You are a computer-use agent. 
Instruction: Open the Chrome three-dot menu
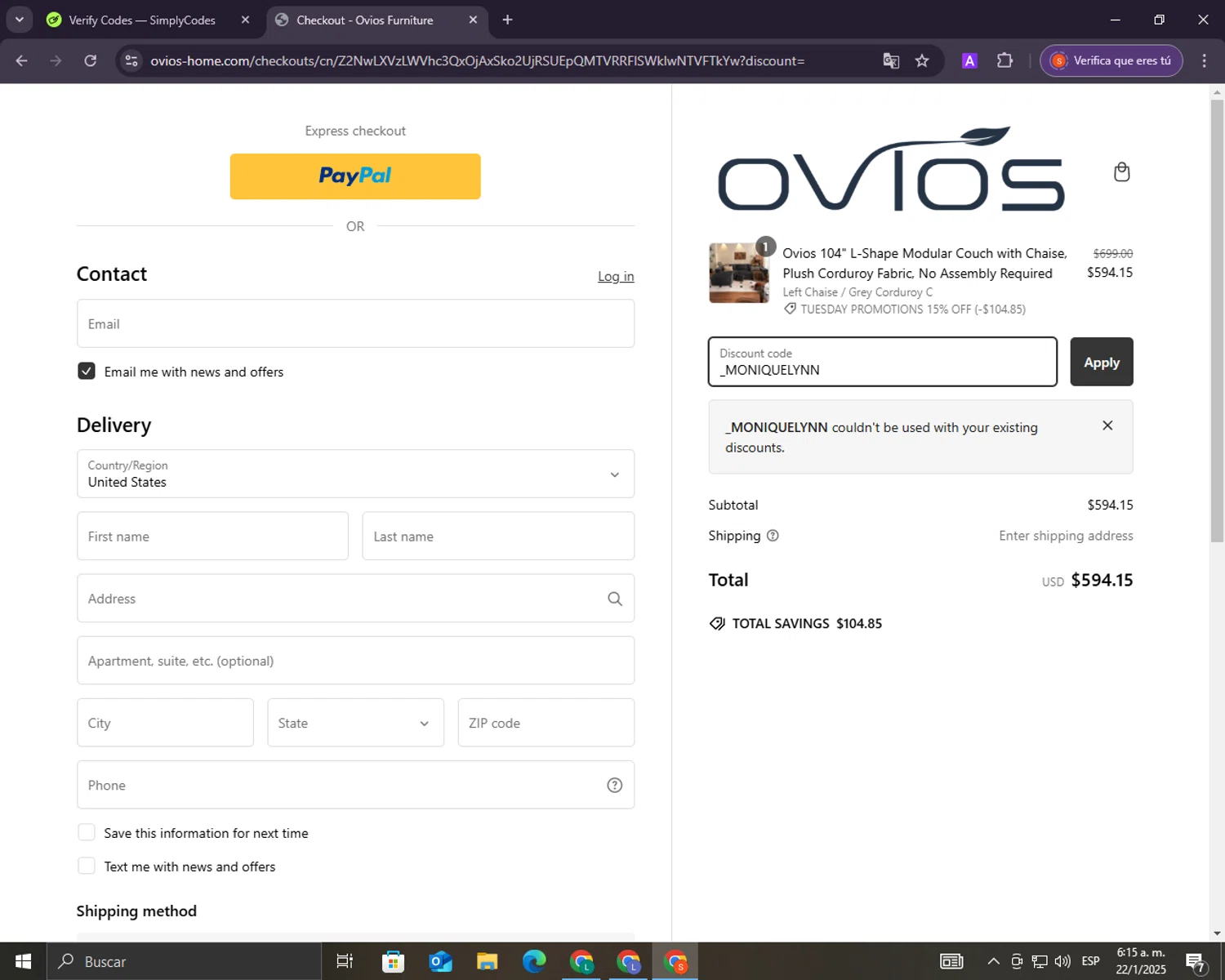point(1204,60)
